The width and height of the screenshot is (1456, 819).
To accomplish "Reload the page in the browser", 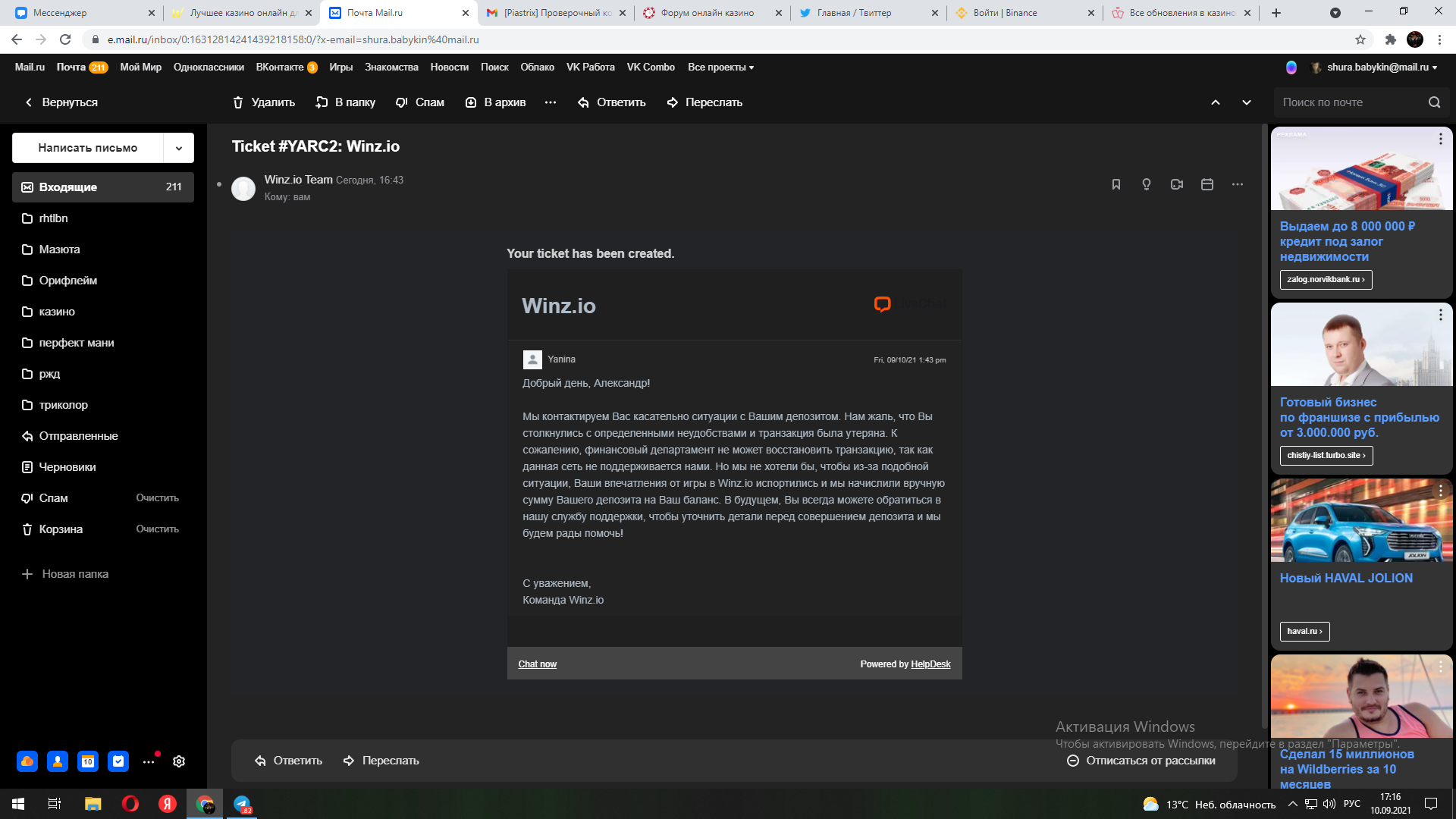I will tap(65, 39).
